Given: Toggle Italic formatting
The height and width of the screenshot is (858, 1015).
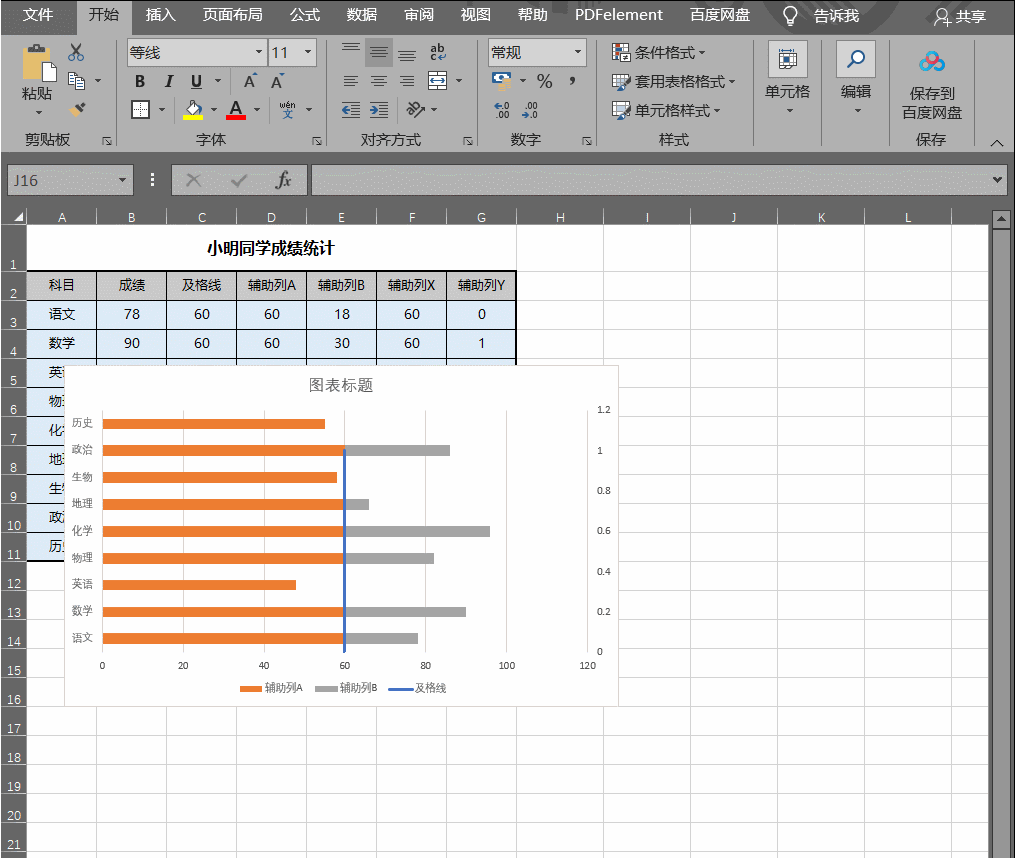Looking at the screenshot, I should (169, 82).
